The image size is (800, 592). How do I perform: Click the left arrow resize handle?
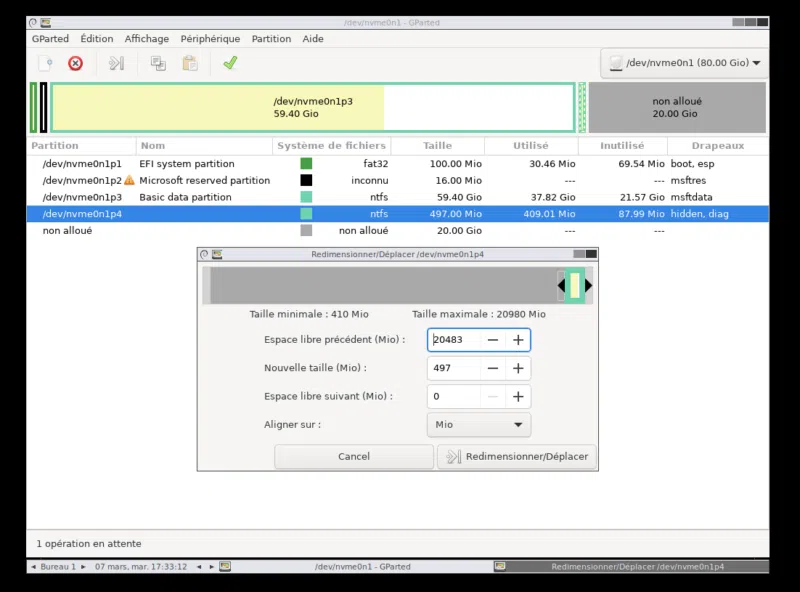point(562,286)
